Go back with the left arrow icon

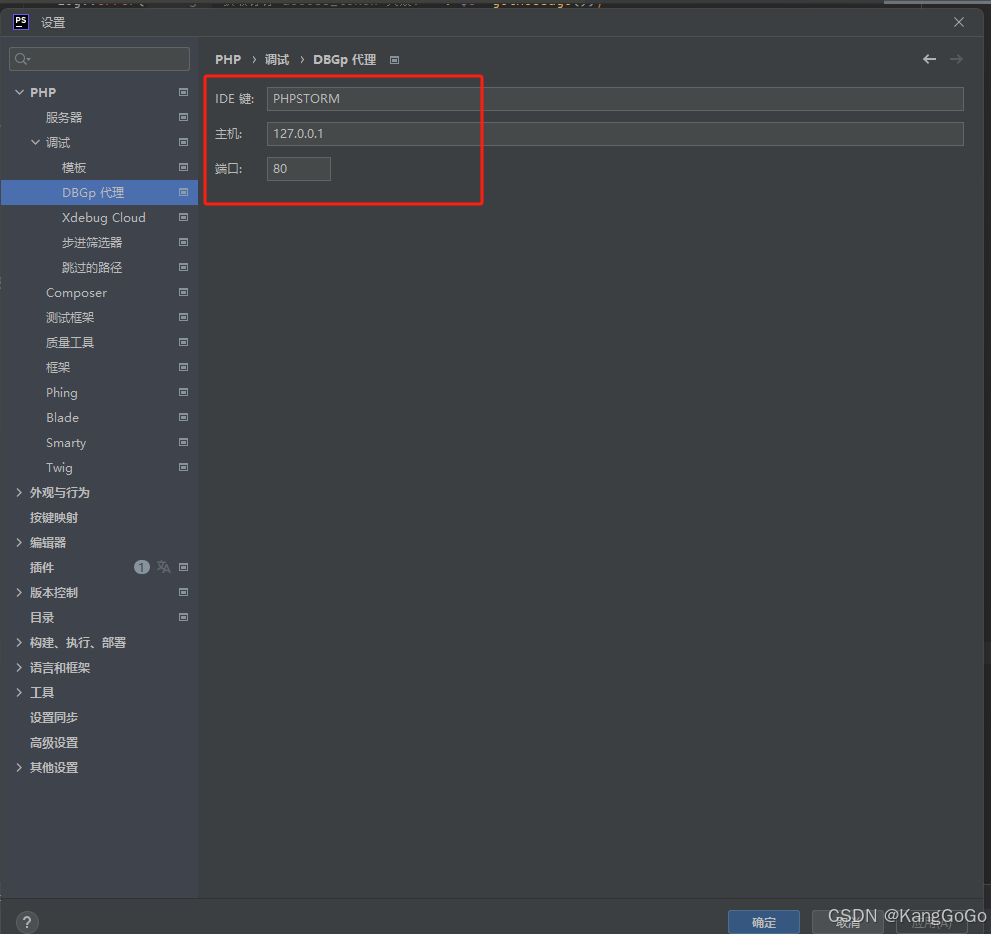[x=929, y=59]
